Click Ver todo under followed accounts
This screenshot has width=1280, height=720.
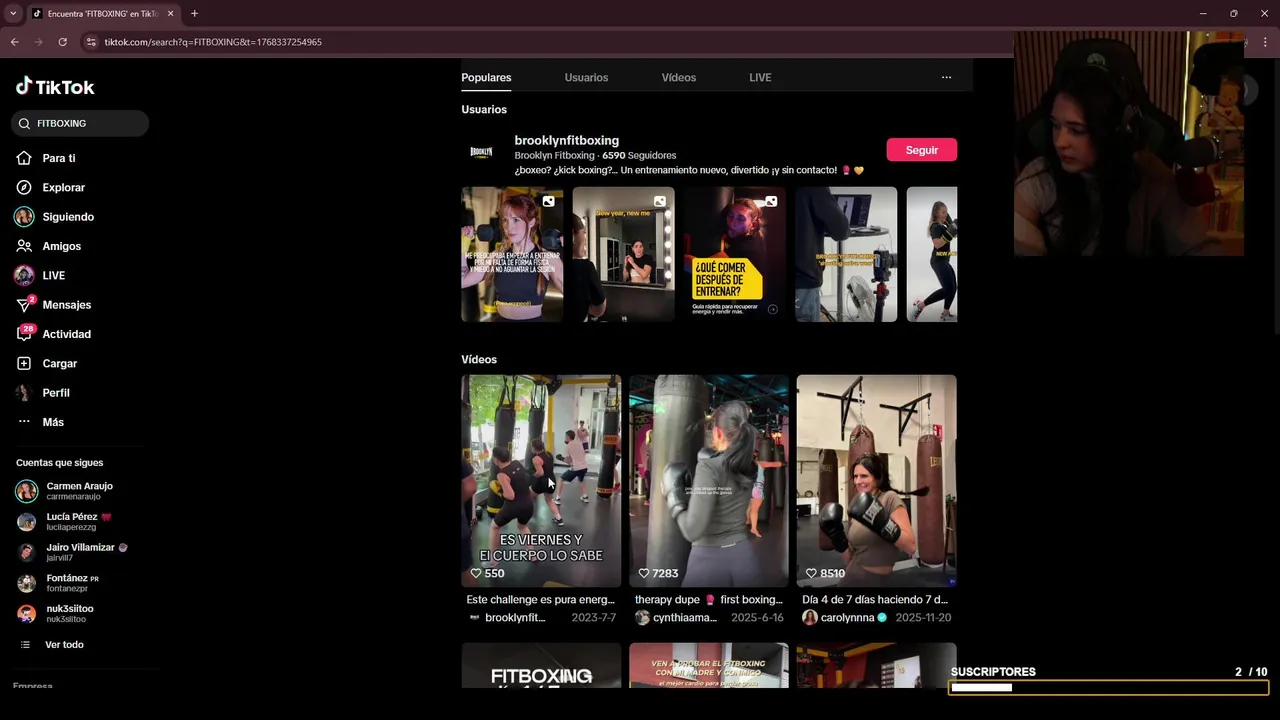[64, 645]
